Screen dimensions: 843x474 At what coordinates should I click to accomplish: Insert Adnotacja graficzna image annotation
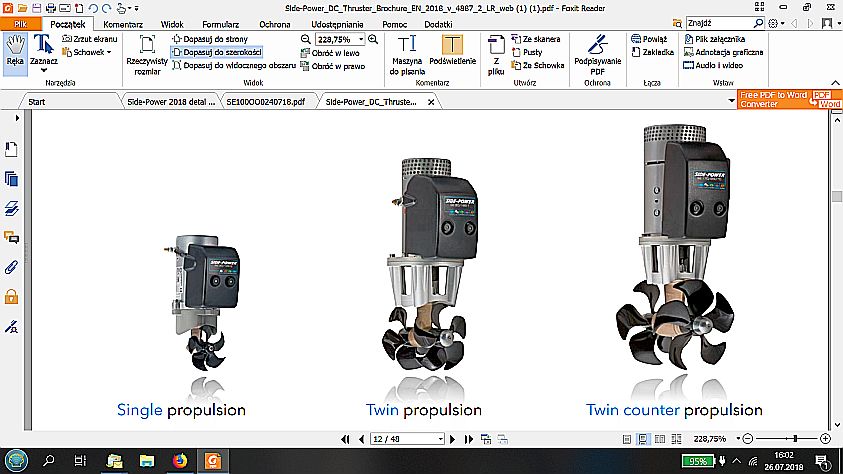[x=723, y=52]
